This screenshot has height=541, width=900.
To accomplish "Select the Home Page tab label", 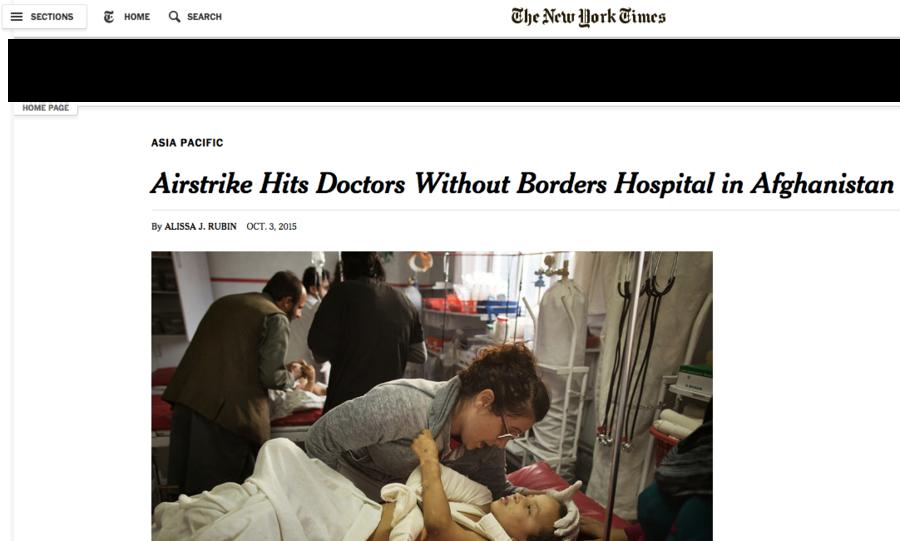I will click(x=45, y=108).
